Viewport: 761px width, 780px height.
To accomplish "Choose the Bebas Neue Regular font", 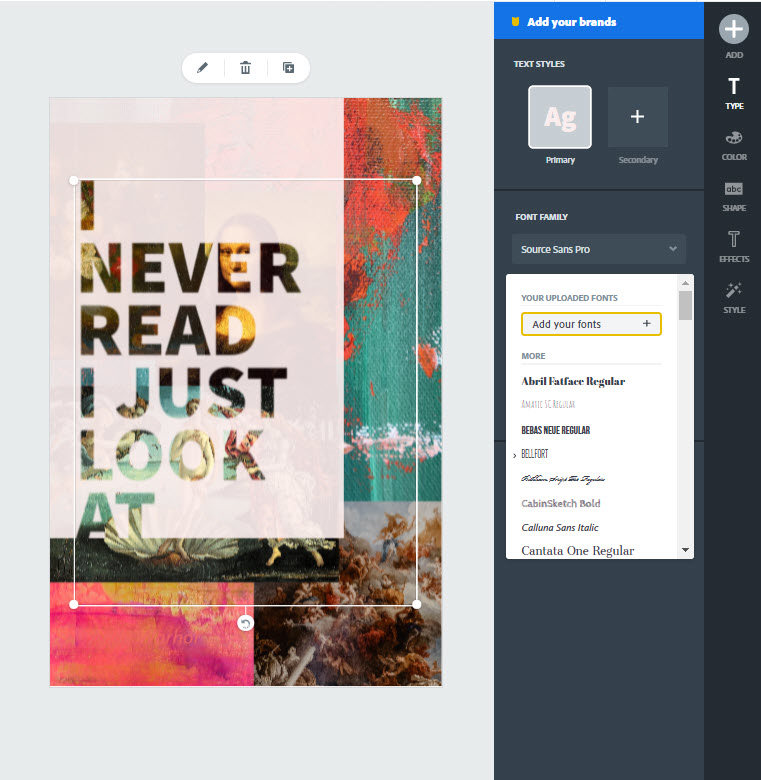I will click(556, 430).
